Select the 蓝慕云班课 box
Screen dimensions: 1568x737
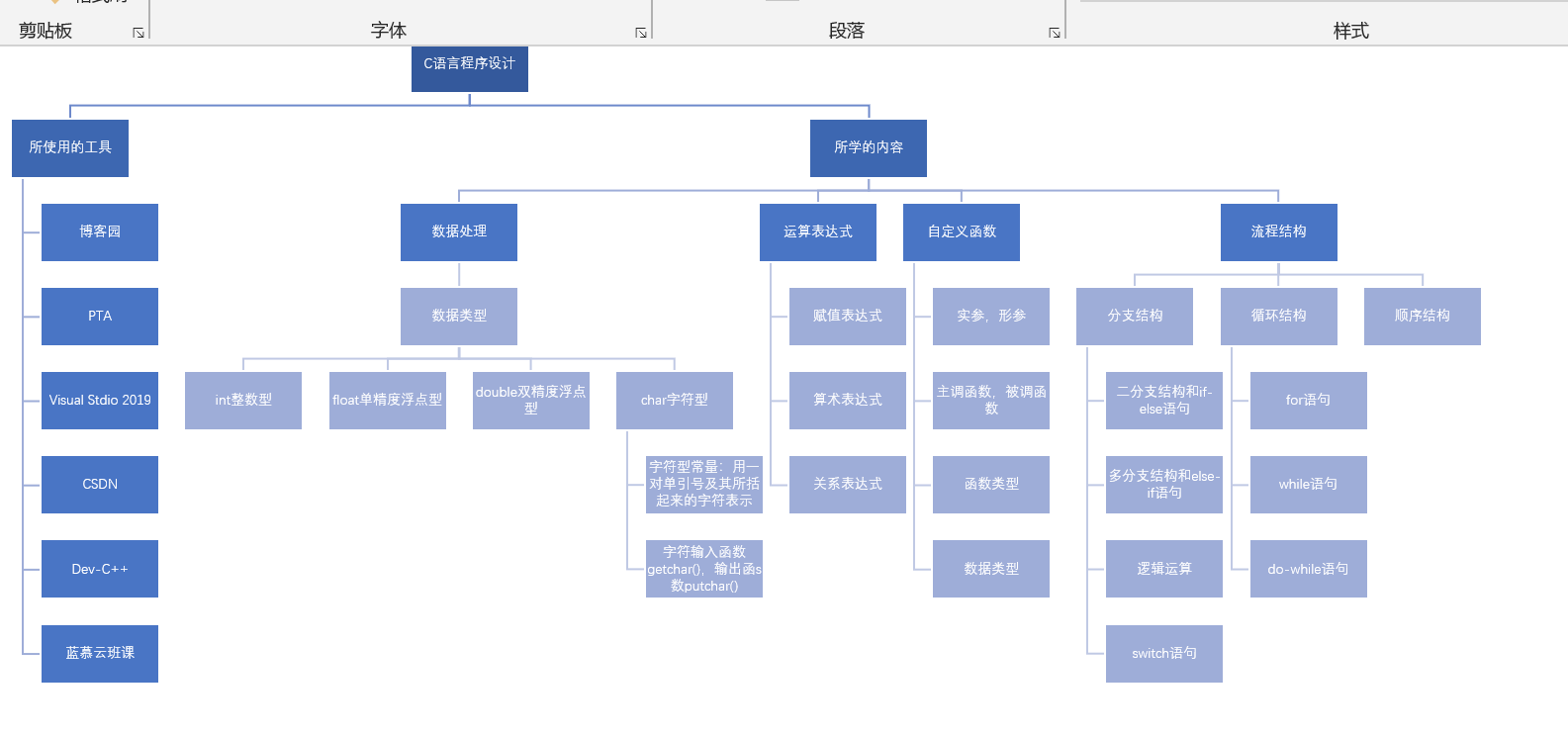100,654
